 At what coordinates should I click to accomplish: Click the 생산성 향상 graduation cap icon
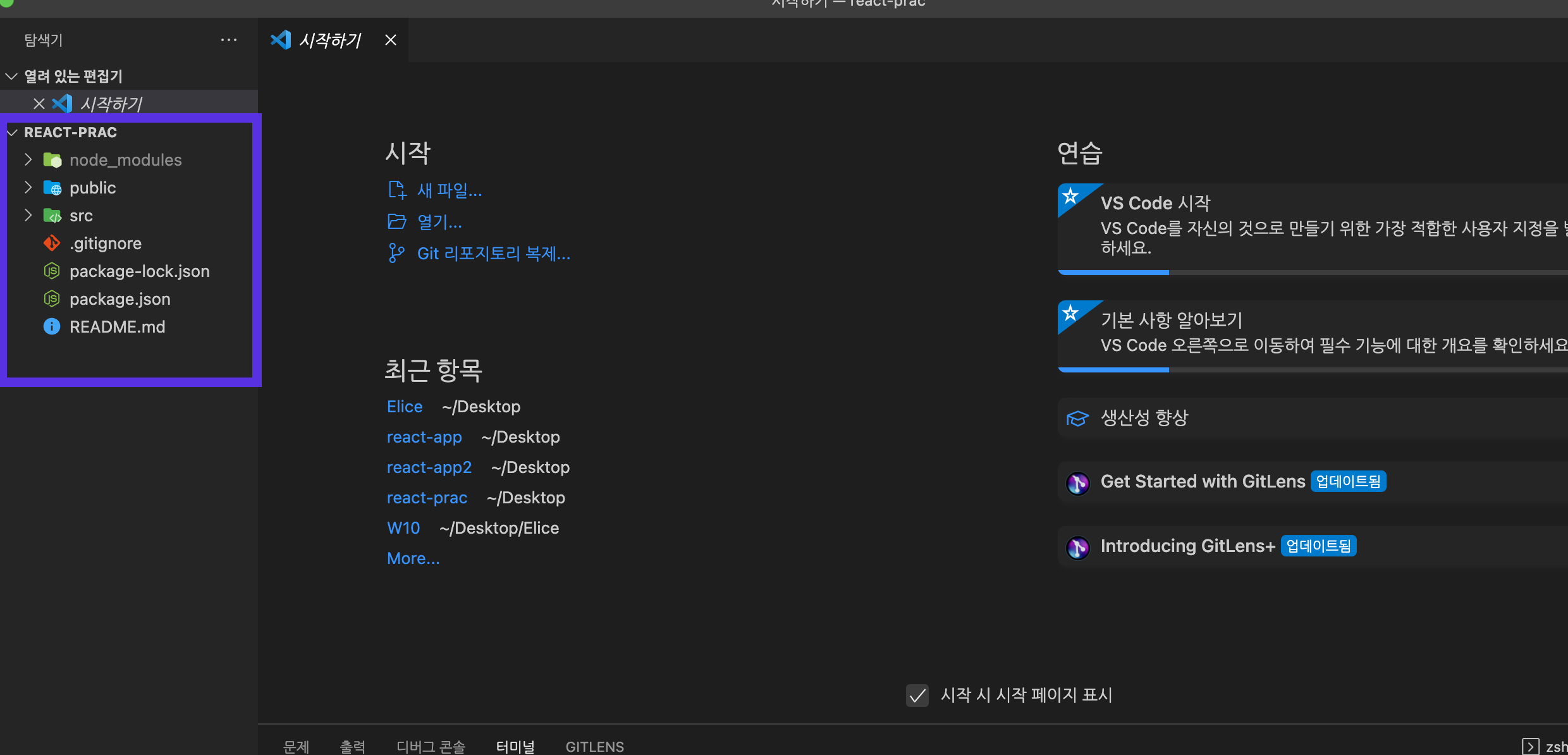[x=1077, y=418]
